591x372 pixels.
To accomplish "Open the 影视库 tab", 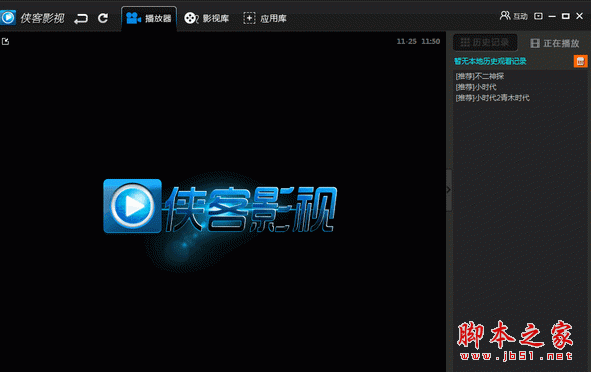I will (207, 18).
